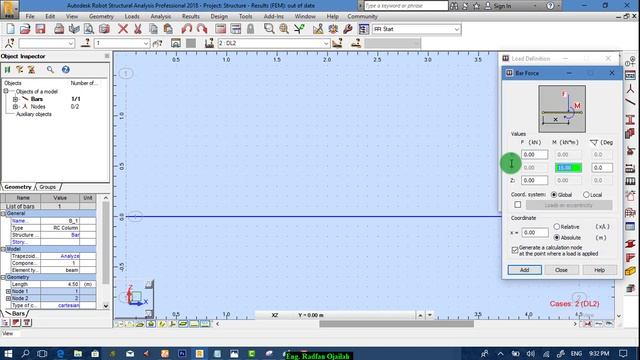Open File Explorer from the taskbar

point(78,353)
